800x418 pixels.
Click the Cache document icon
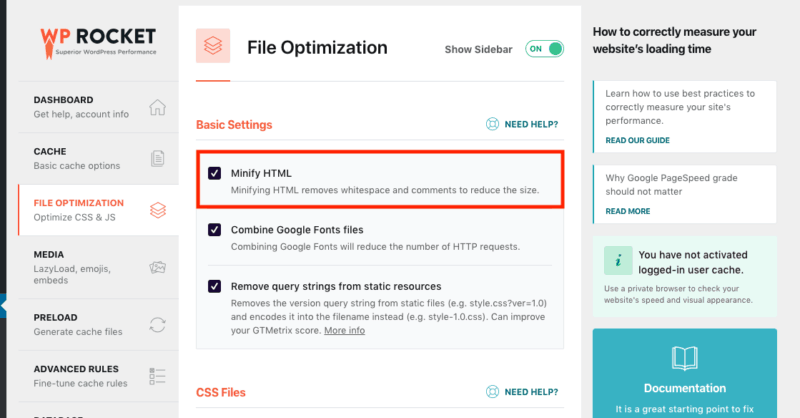[158, 159]
